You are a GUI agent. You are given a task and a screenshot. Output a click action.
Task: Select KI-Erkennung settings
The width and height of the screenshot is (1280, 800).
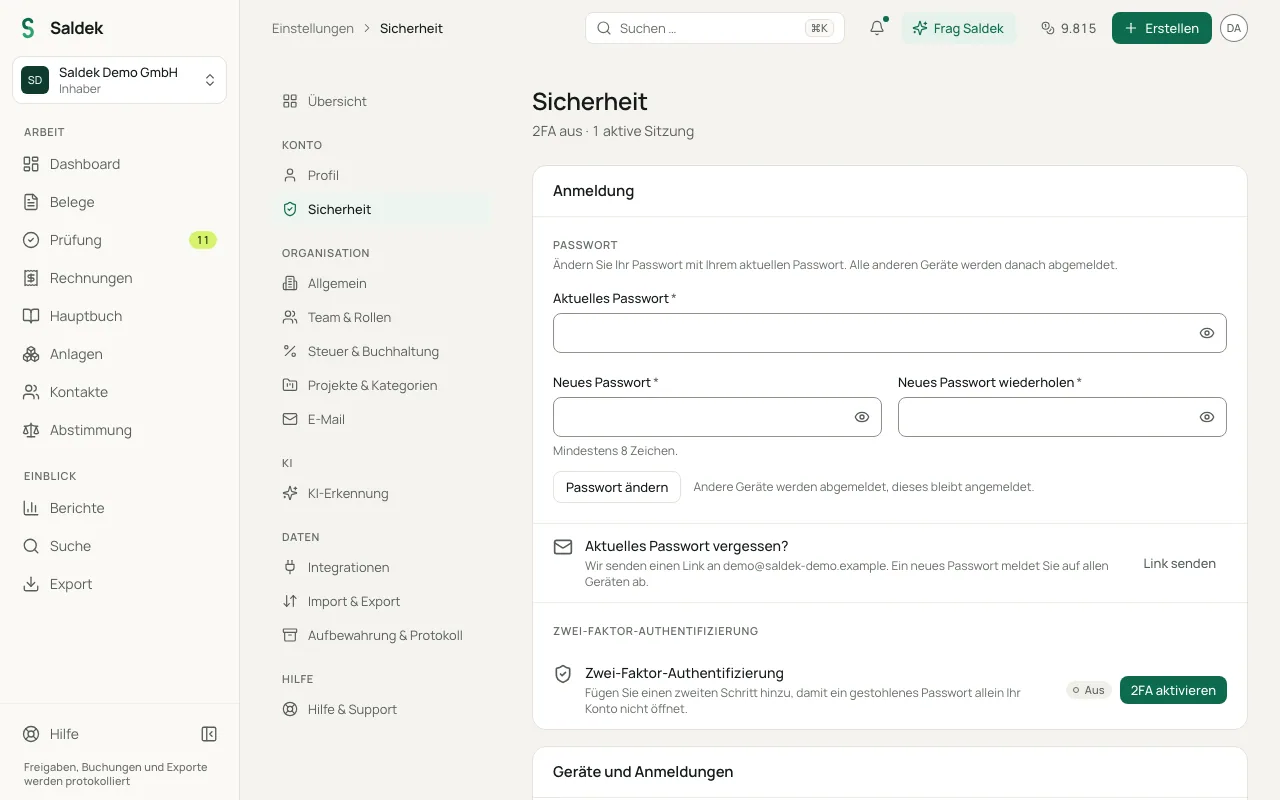[x=381, y=493]
